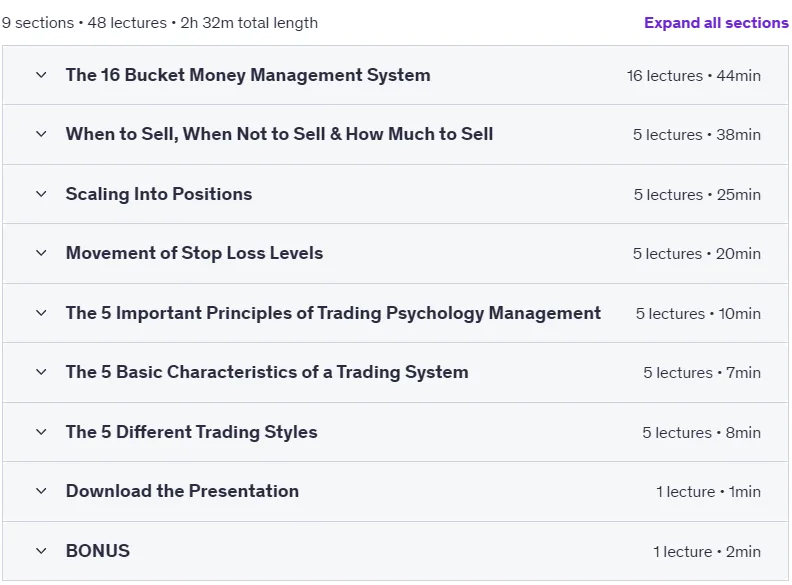Open The 16 Bucket Money Management System title
The width and height of the screenshot is (792, 585).
tap(248, 75)
